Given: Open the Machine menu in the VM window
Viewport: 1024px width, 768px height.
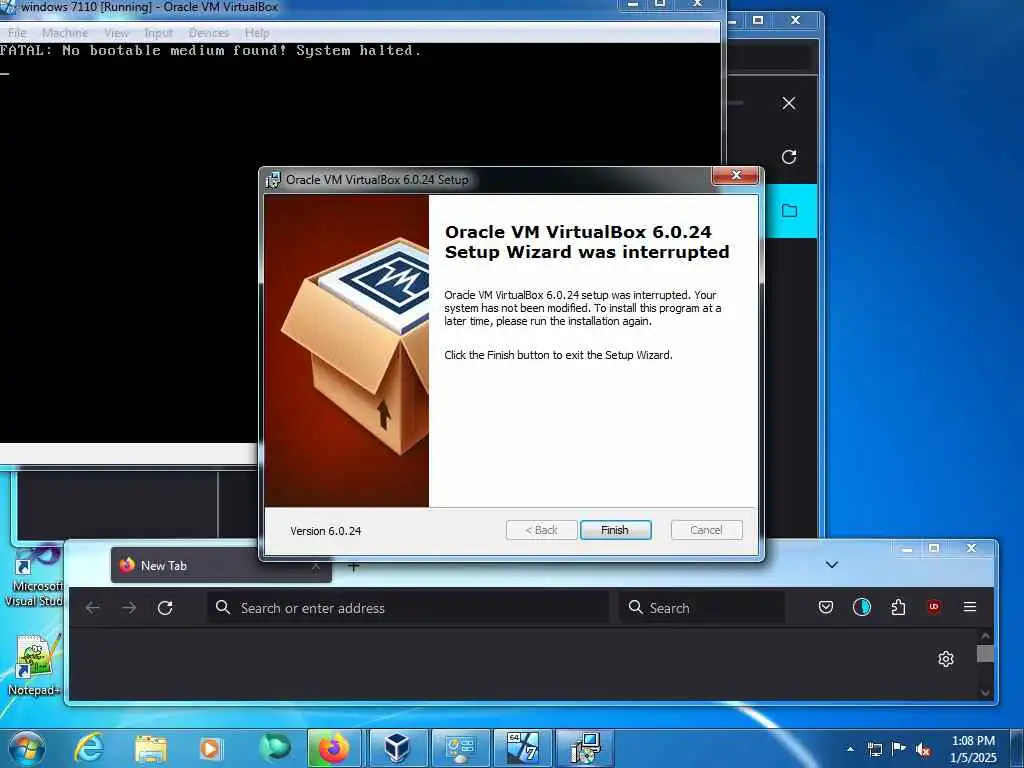Looking at the screenshot, I should pyautogui.click(x=65, y=33).
